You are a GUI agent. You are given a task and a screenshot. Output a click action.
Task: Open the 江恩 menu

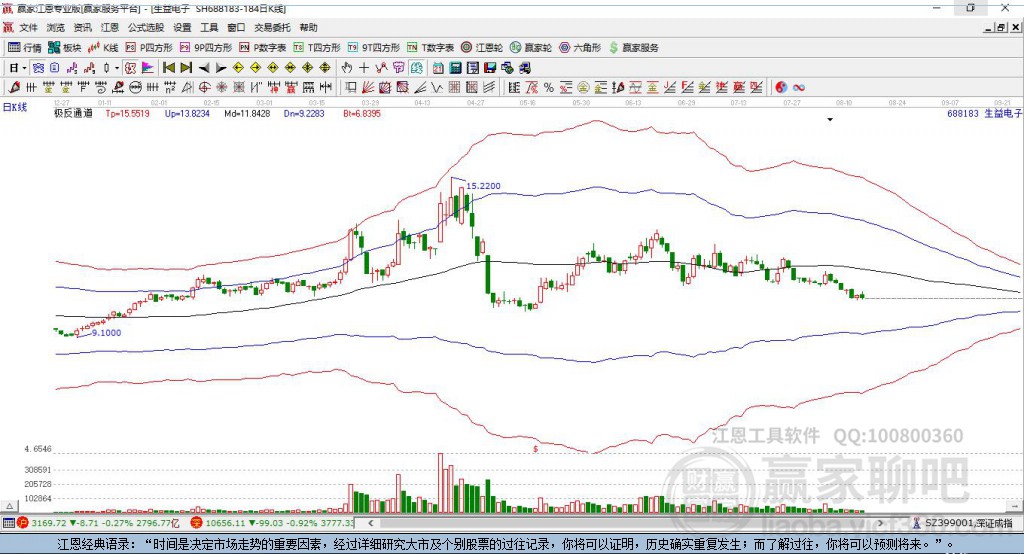click(x=110, y=27)
